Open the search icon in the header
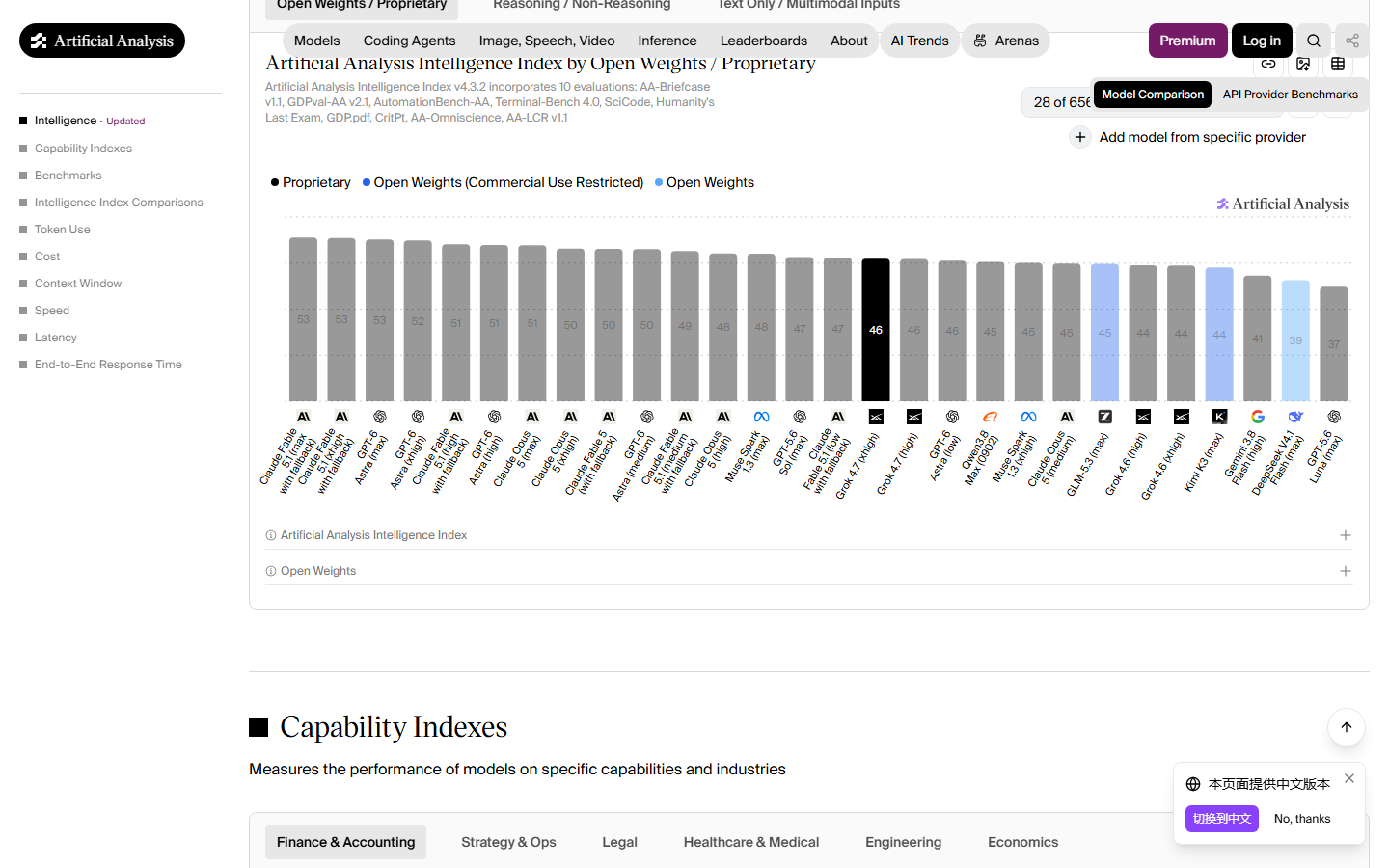 point(1314,41)
